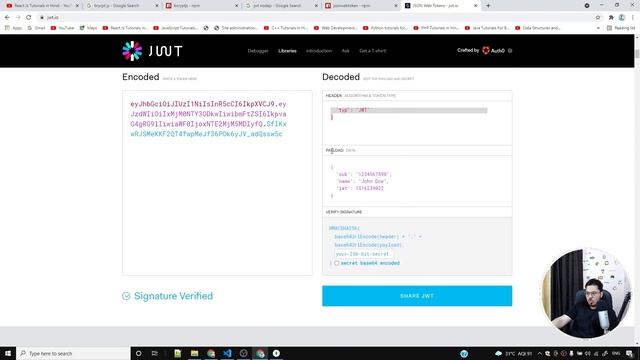Click the weather icon in taskbar
Screen dimensions: 640x360
point(498,353)
